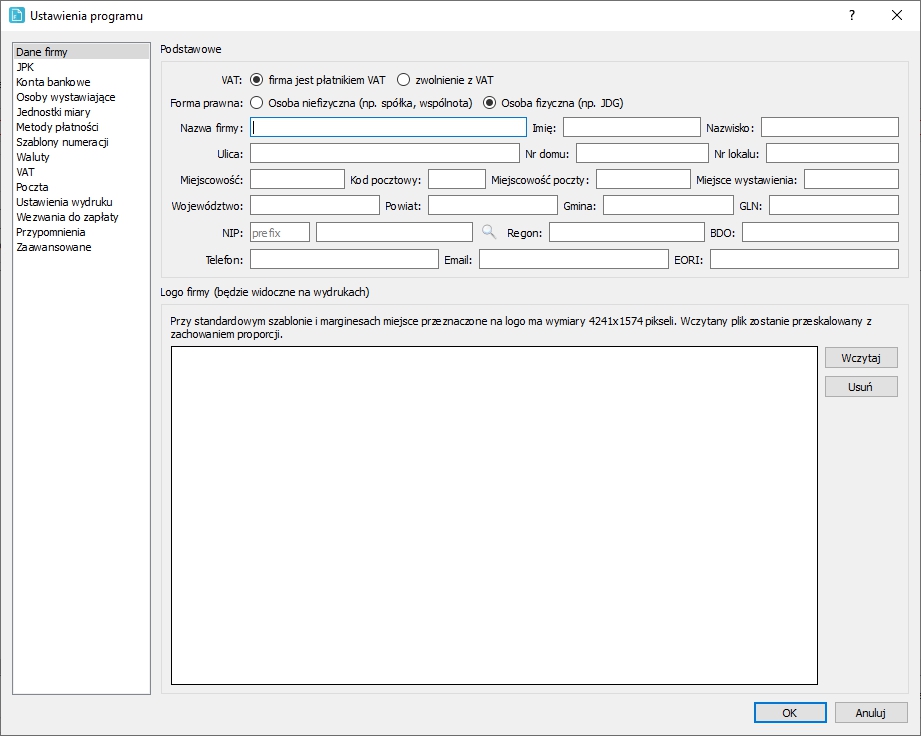Click the help question mark in title bar
The height and width of the screenshot is (736, 921).
click(851, 15)
